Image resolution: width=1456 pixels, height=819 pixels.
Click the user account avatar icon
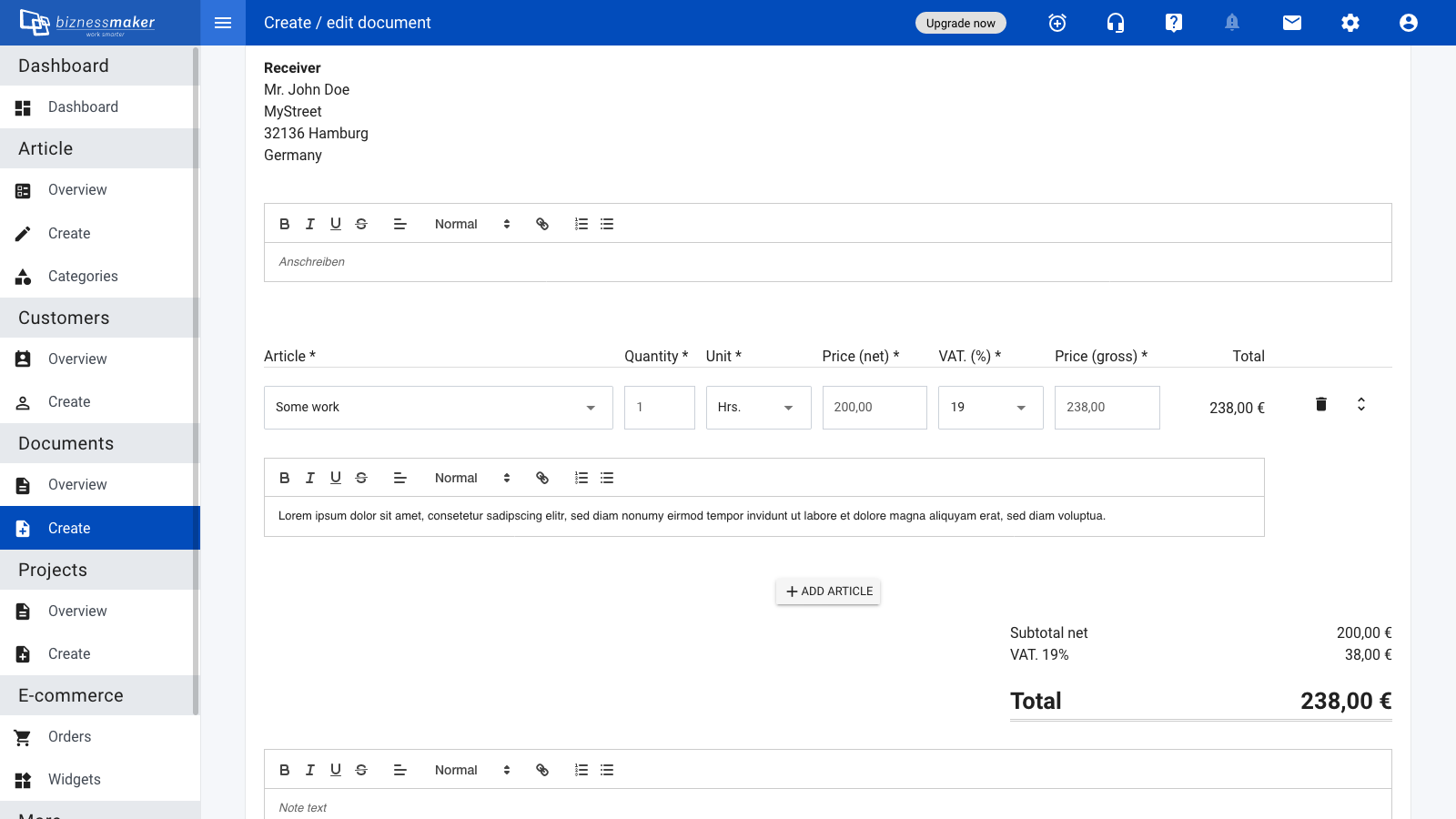point(1408,23)
